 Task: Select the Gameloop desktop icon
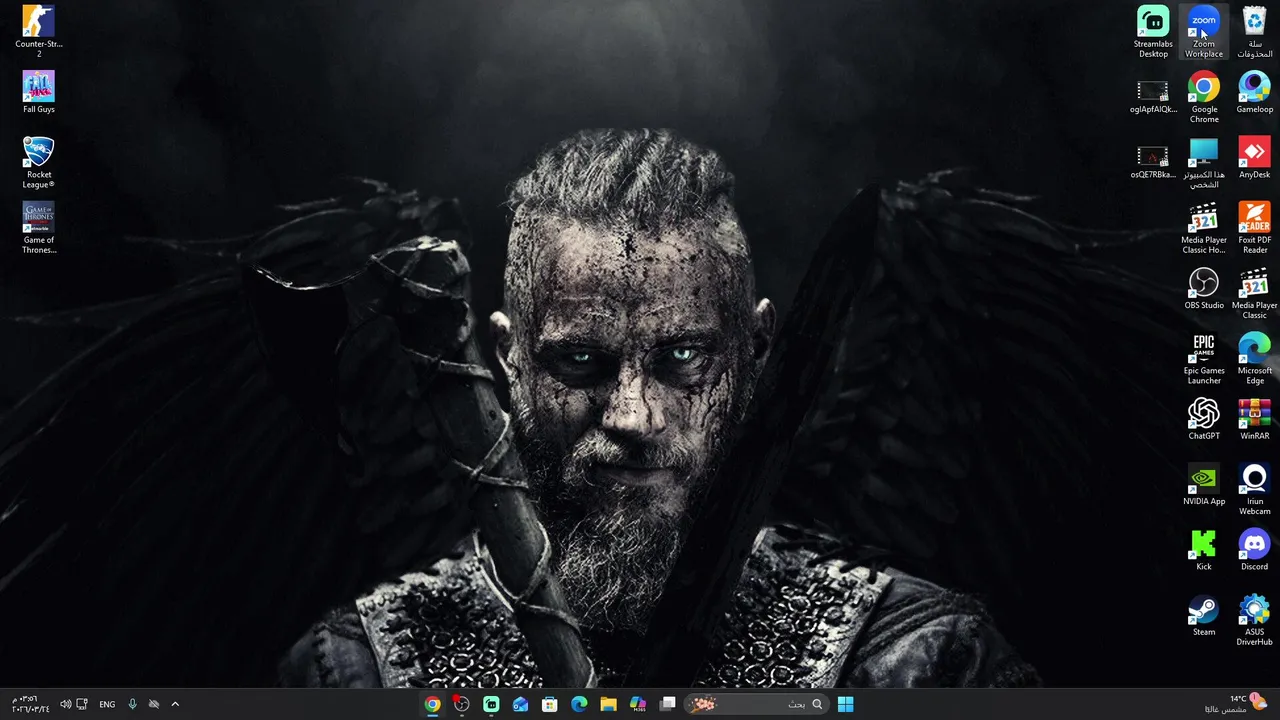pos(1254,92)
